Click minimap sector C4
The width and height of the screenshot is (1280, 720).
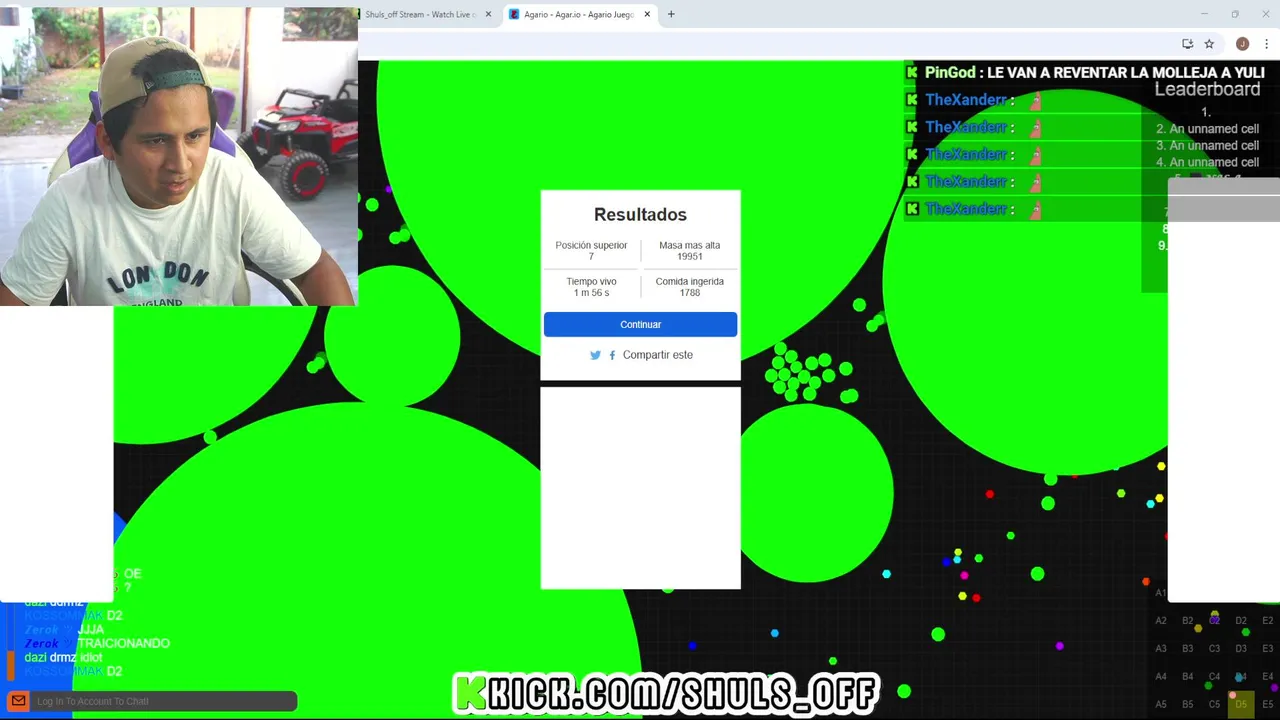1214,676
